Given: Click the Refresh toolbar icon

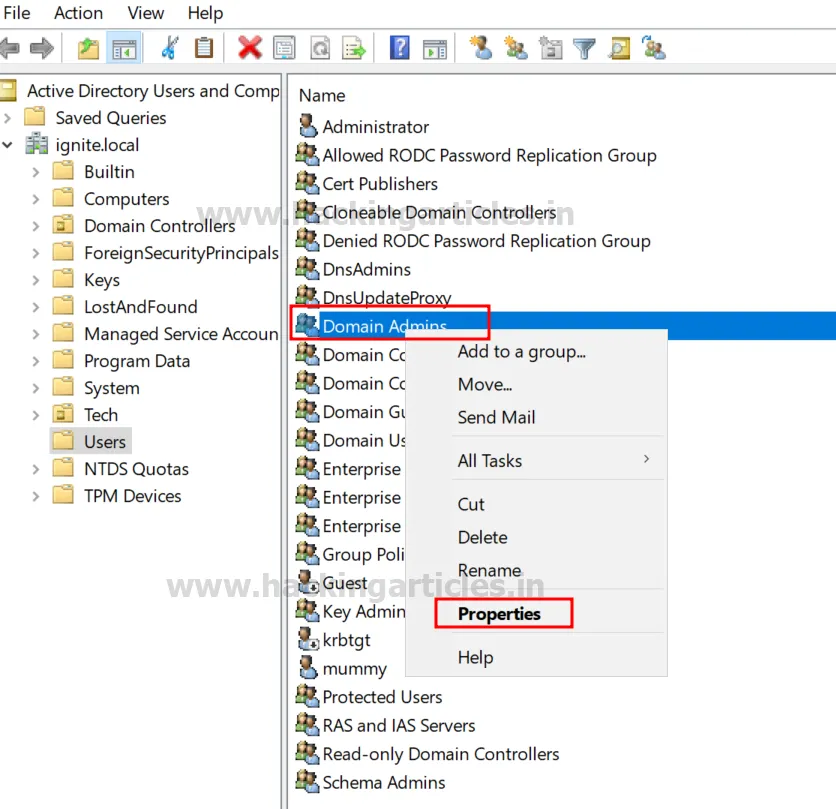Looking at the screenshot, I should tap(319, 47).
